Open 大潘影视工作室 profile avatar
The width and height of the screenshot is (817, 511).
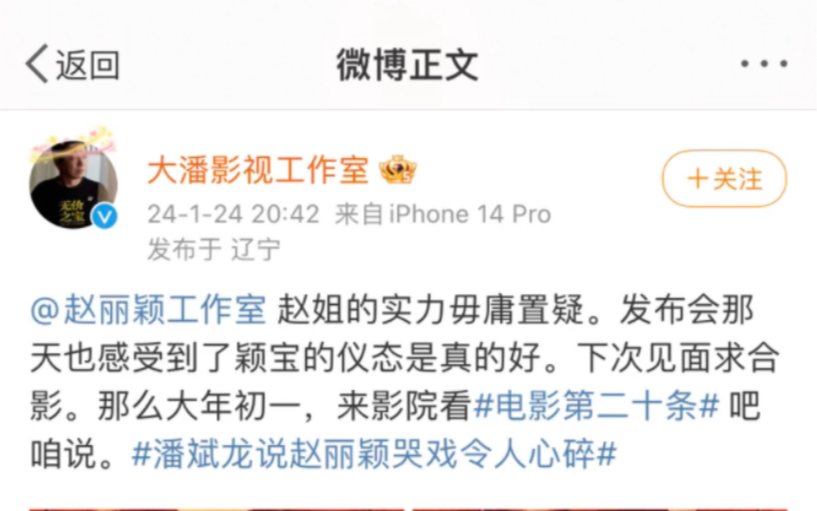click(73, 184)
